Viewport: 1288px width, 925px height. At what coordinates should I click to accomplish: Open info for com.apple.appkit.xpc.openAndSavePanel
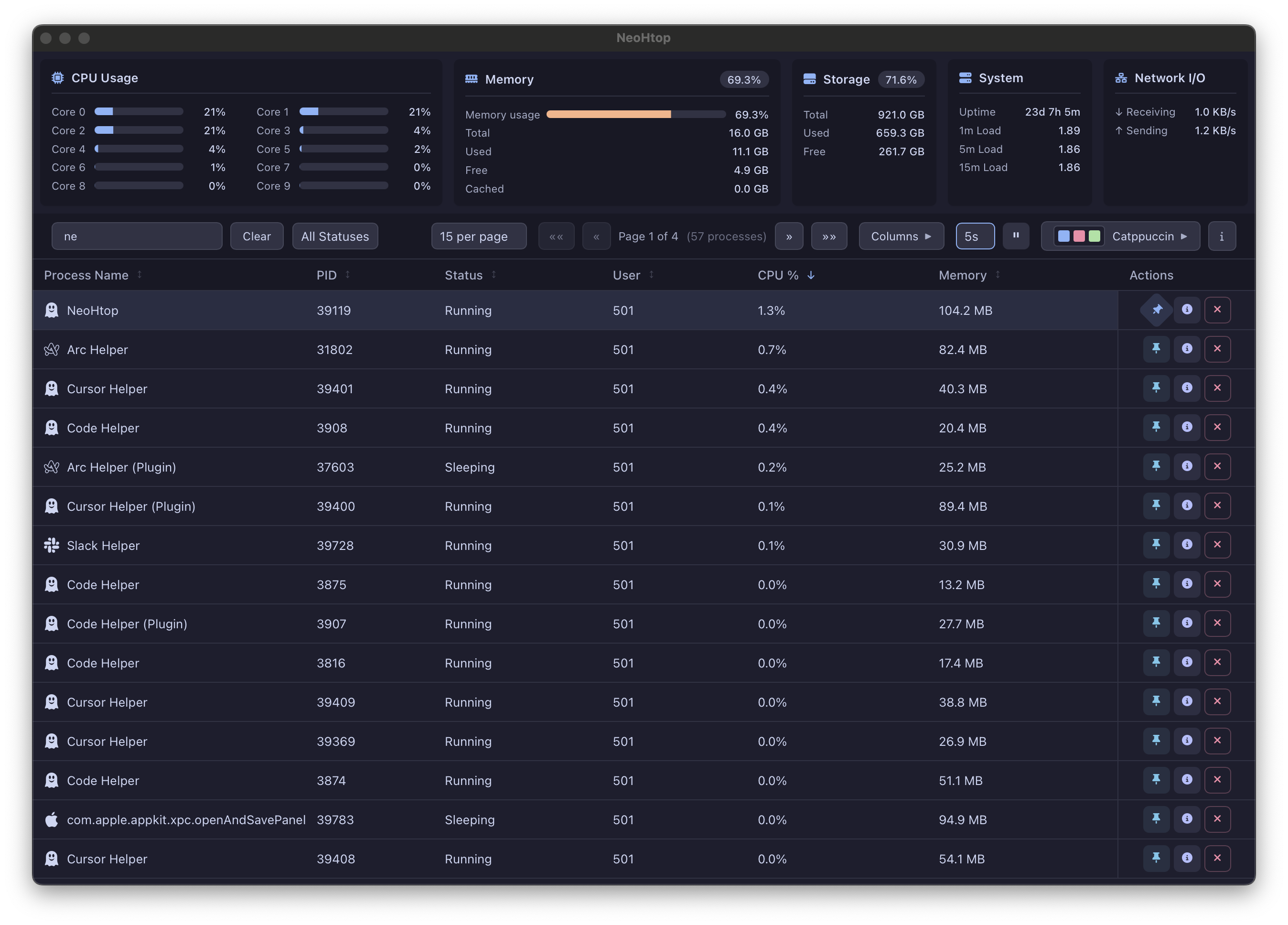[x=1187, y=819]
